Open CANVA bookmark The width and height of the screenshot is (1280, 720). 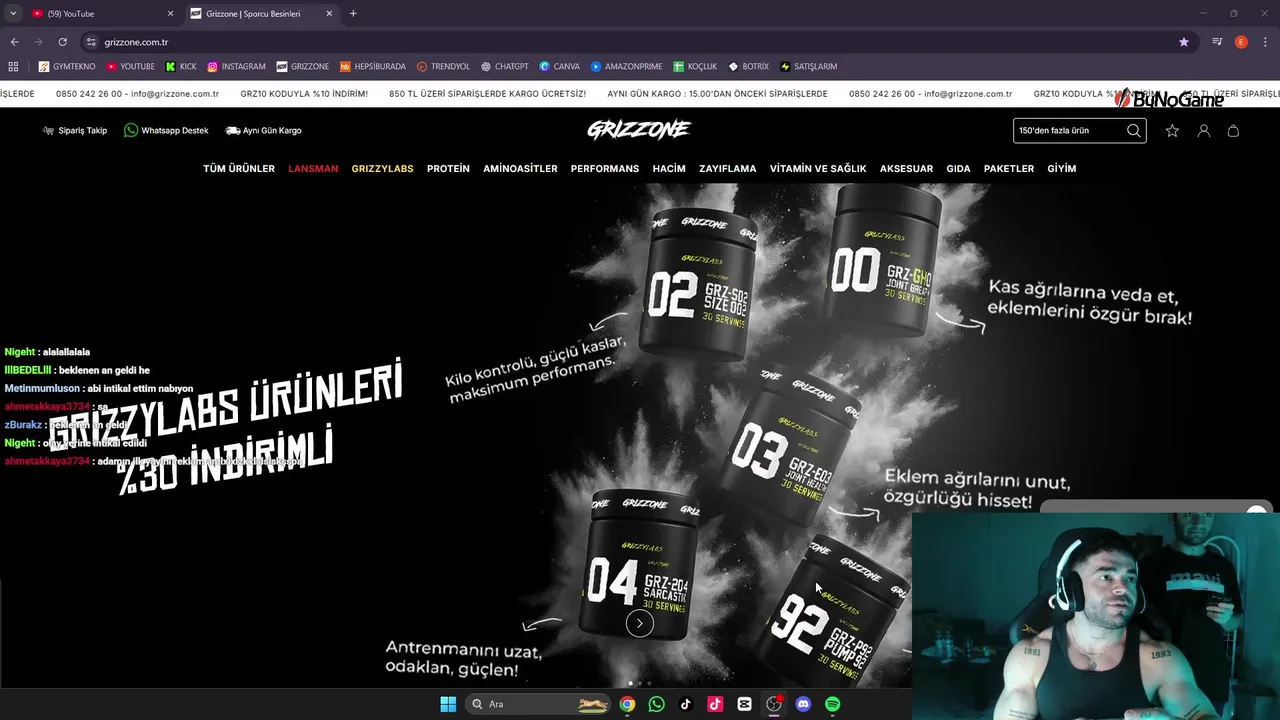559,66
